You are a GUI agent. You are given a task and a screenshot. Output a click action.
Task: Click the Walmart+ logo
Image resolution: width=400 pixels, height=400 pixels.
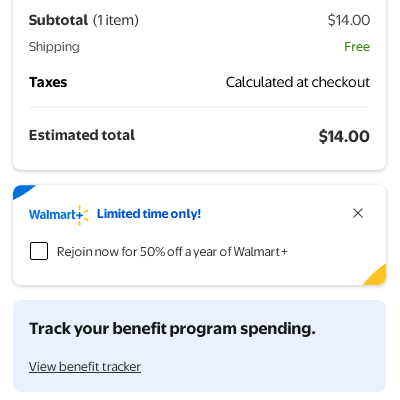(59, 215)
